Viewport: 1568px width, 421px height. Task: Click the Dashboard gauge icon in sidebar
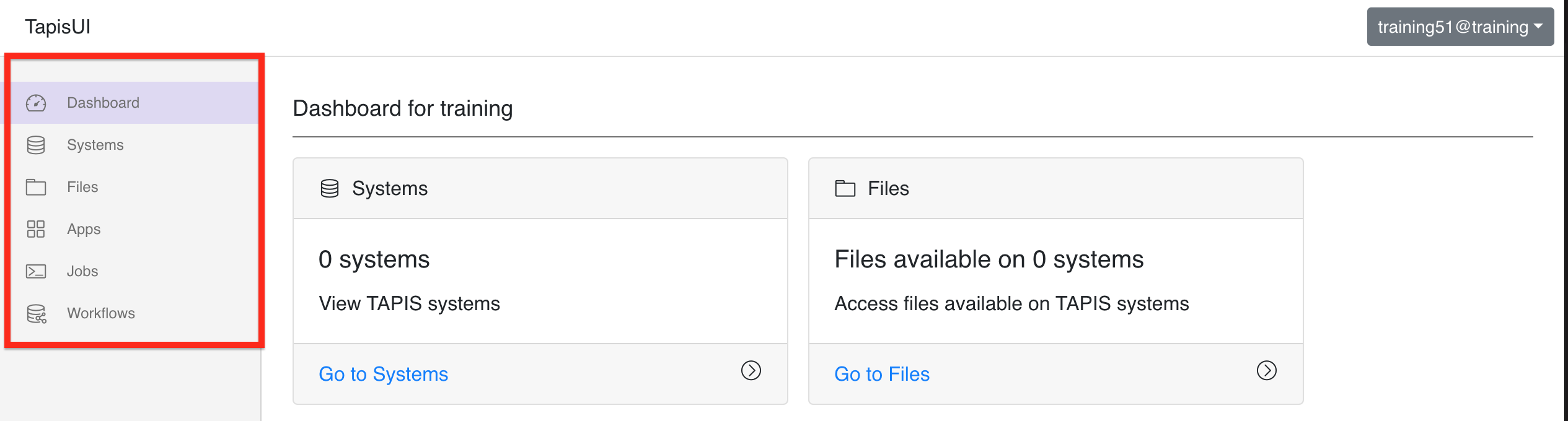click(x=36, y=103)
